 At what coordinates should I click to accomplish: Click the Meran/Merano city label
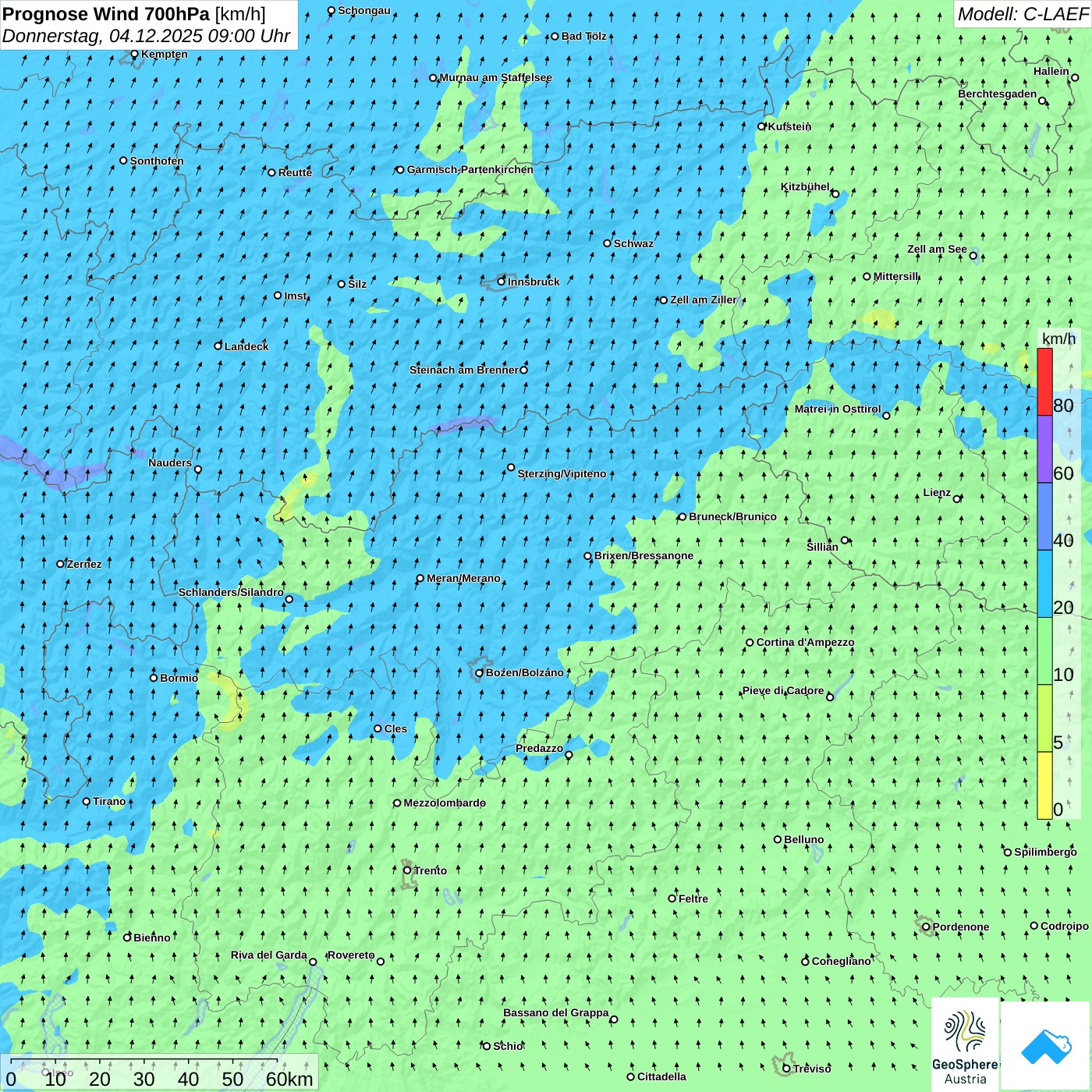point(463,579)
